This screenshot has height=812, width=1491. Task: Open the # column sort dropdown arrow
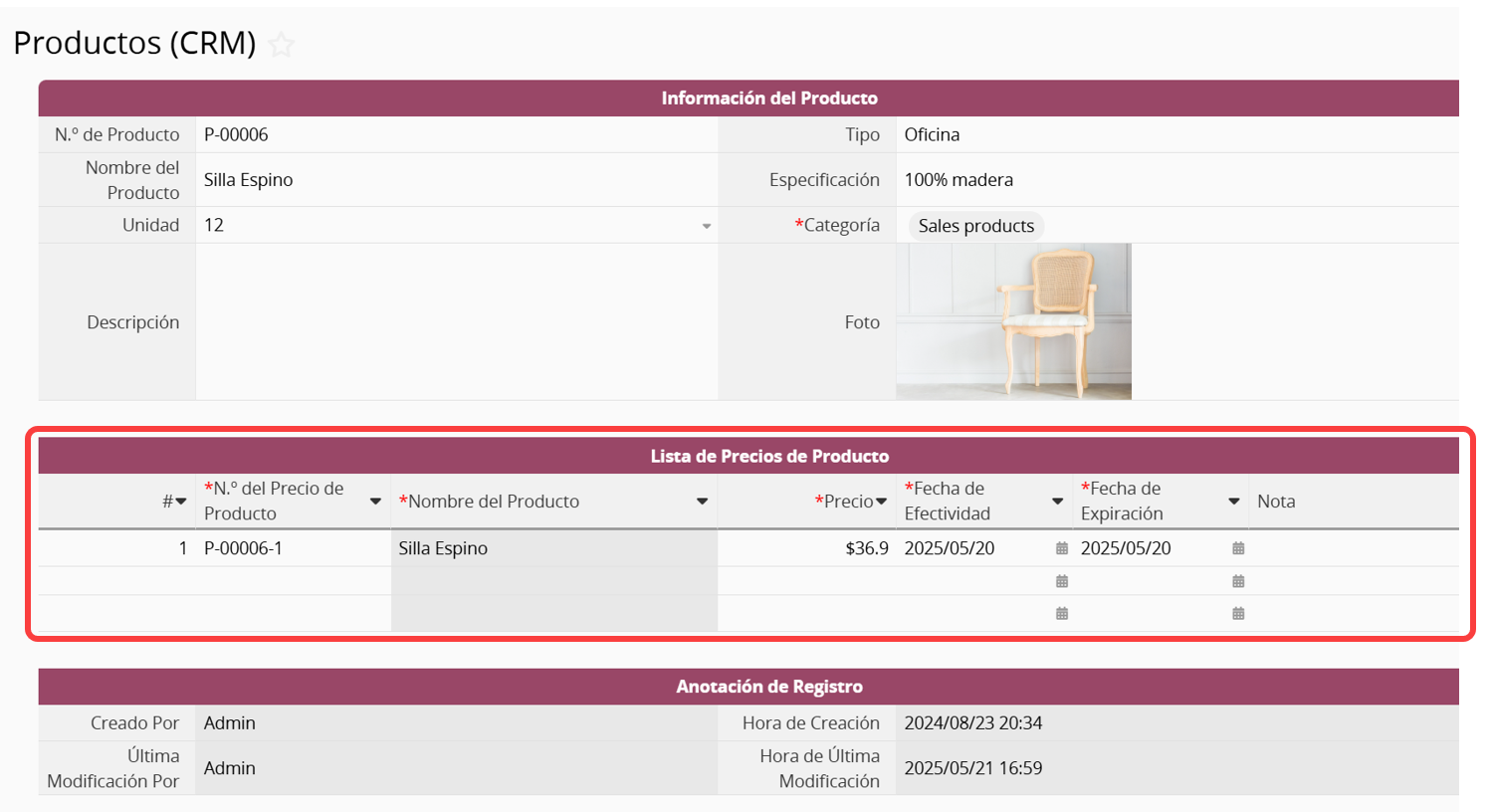pos(181,502)
